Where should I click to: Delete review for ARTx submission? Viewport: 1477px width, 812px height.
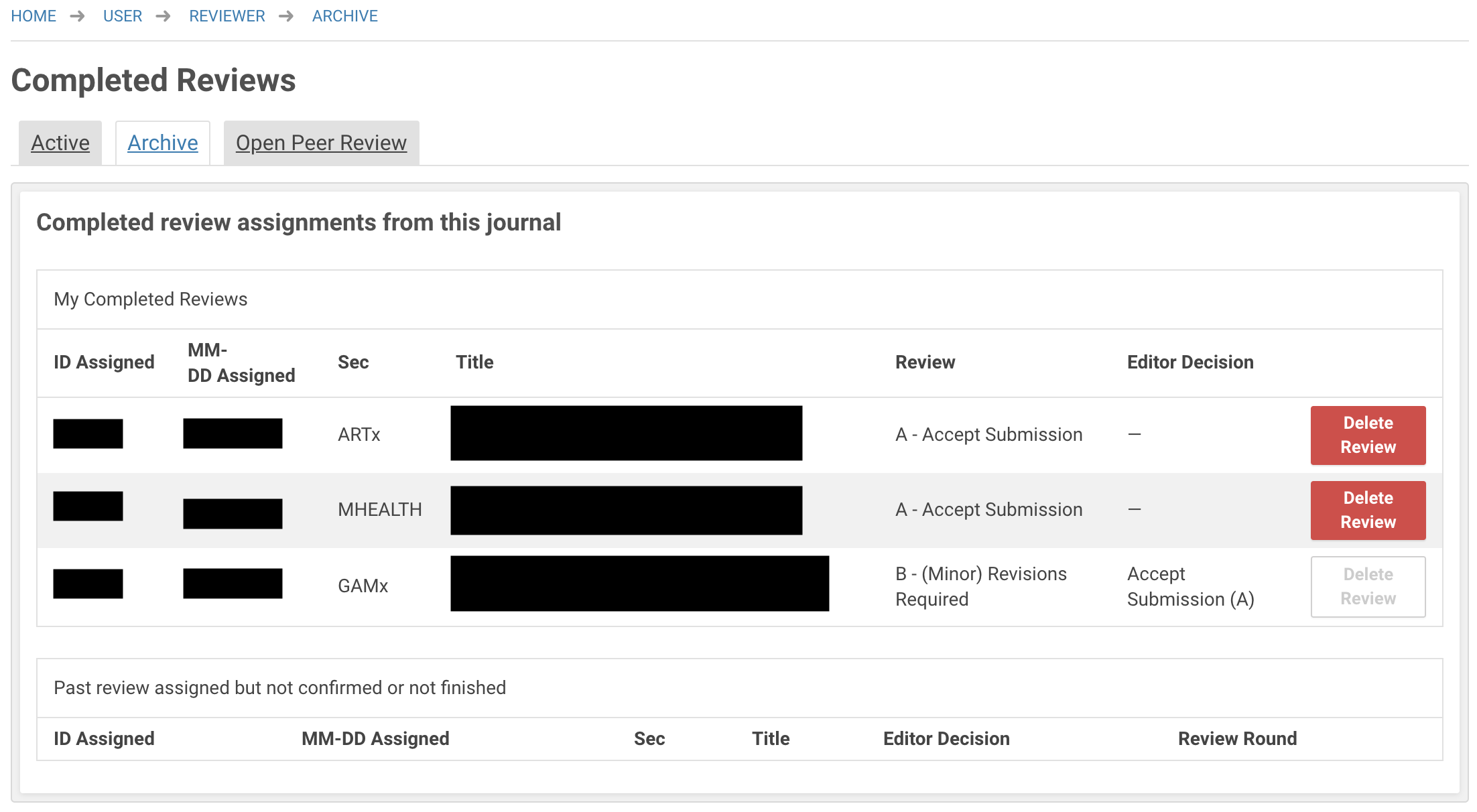1368,435
